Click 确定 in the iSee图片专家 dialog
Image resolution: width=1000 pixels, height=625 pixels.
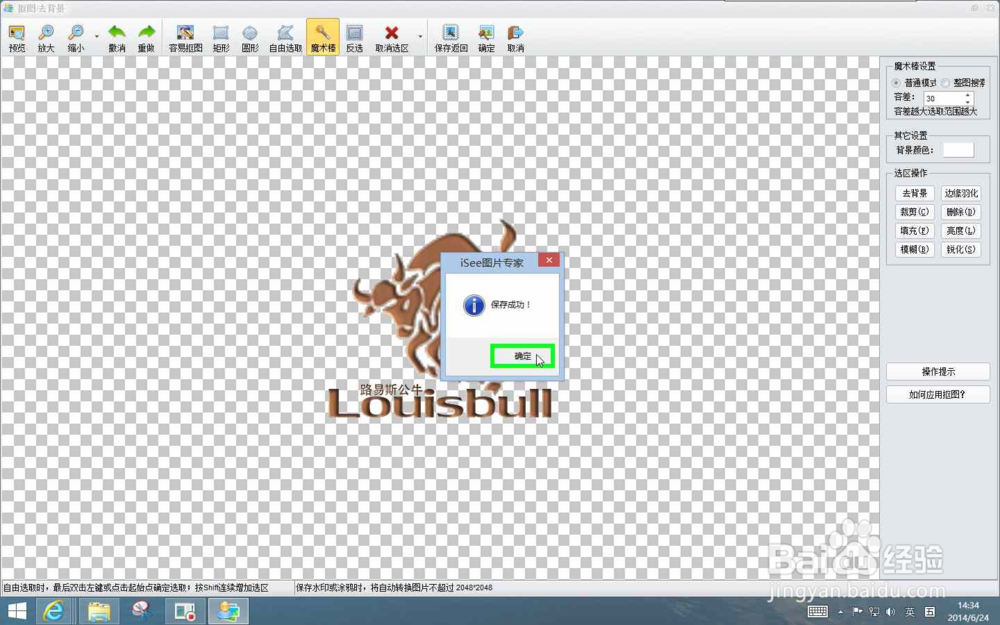click(522, 356)
